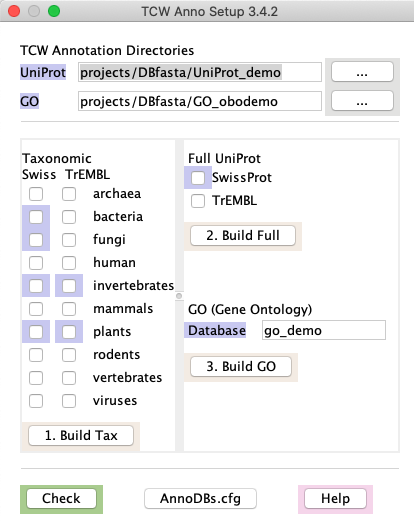Start the 3. Build GO process

[241, 367]
